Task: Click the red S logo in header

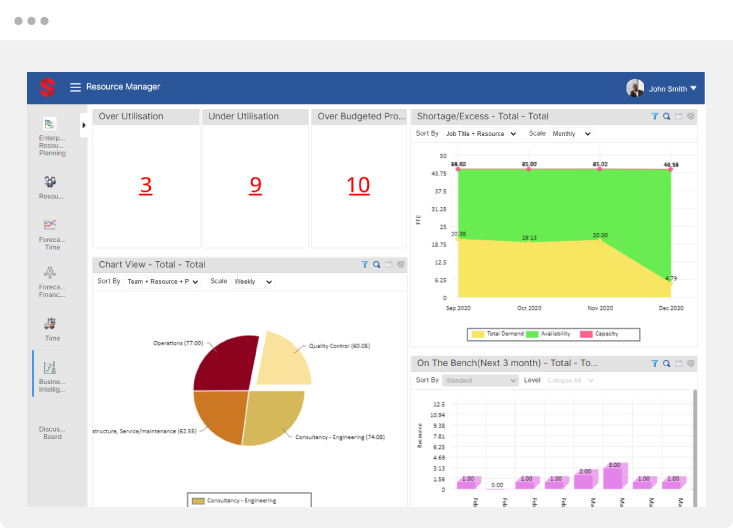Action: 46,88
